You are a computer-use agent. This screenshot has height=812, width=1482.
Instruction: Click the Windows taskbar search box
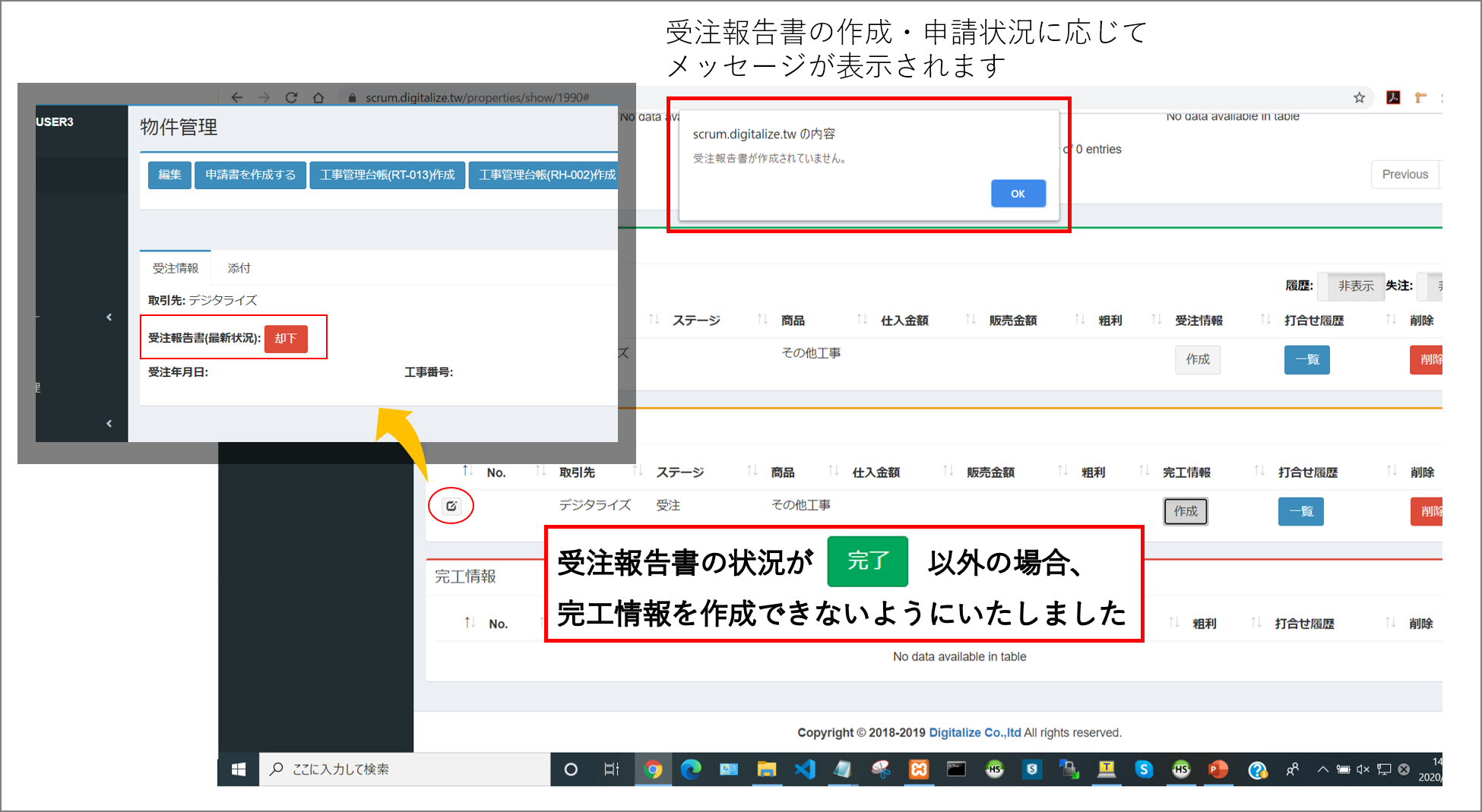tap(404, 769)
